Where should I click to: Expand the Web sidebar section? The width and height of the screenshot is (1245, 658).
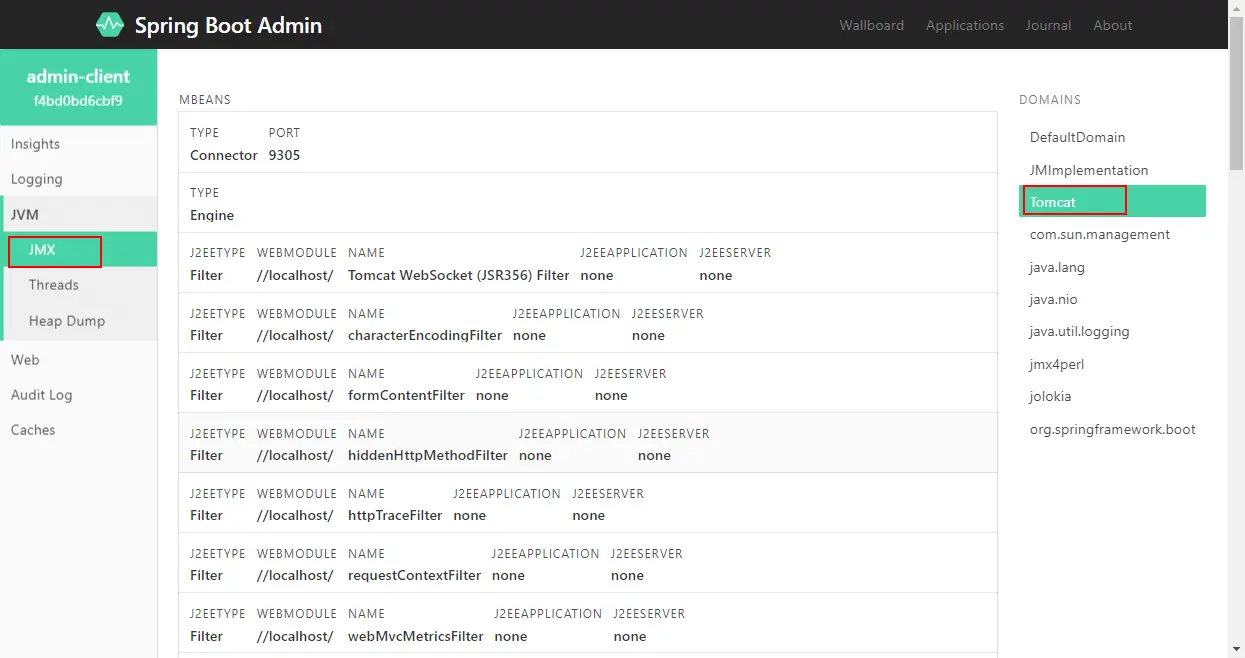(x=25, y=360)
